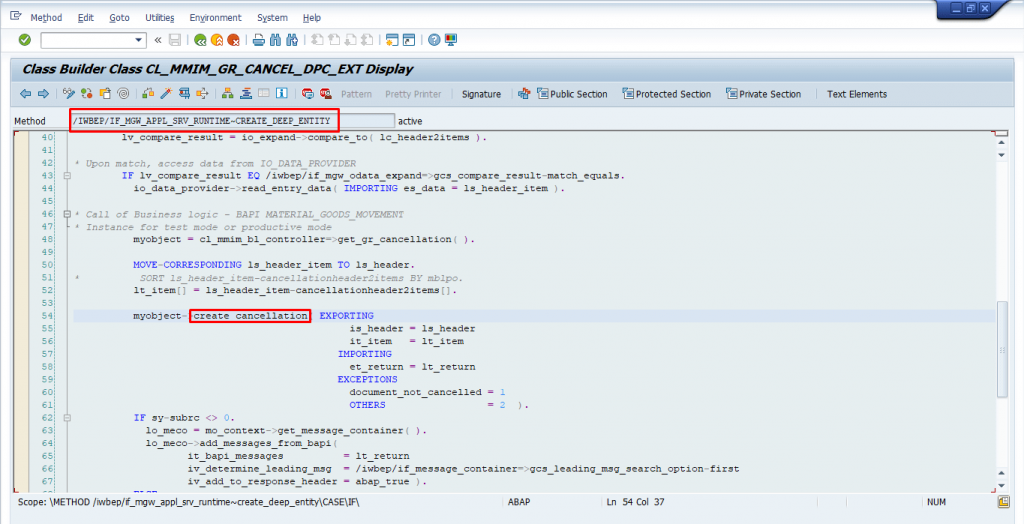1024x524 pixels.
Task: Click the Test/Execute icon
Action: tap(184, 94)
